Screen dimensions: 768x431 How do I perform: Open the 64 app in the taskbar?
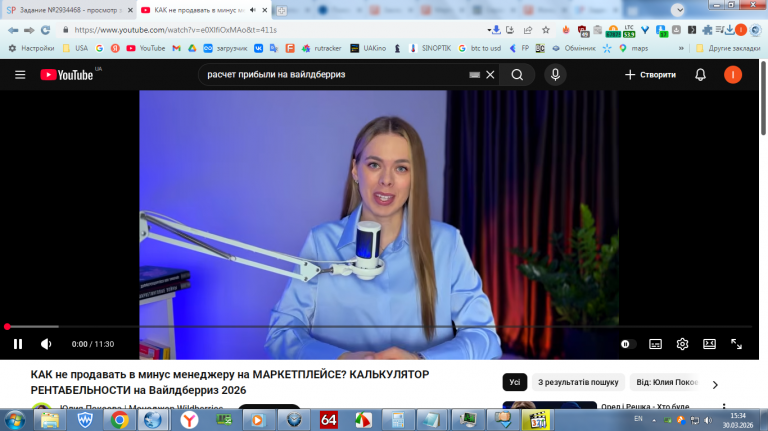coord(328,420)
